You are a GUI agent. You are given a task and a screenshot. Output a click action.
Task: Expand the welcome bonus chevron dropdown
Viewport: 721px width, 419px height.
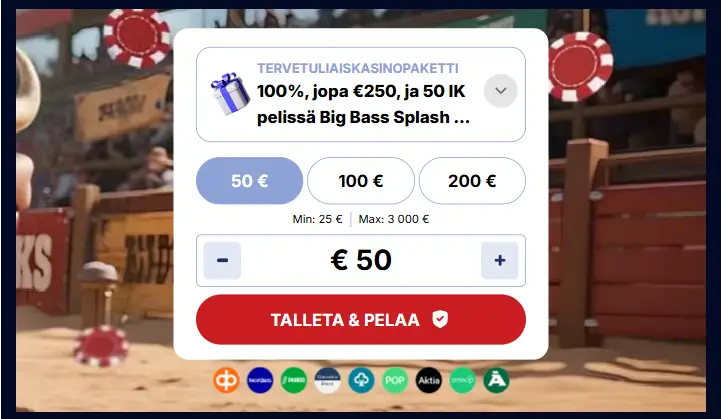tap(501, 91)
